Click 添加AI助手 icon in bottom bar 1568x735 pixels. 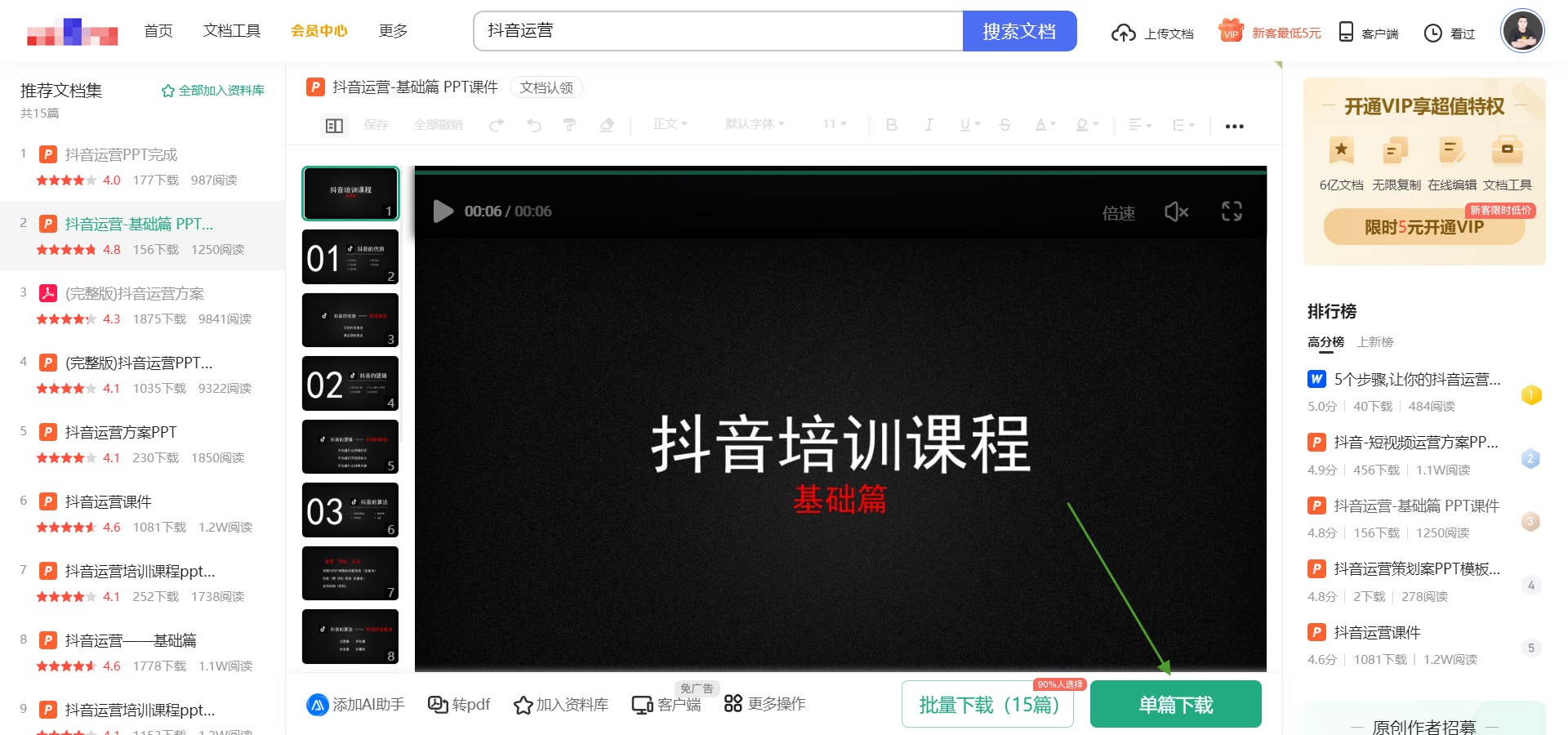[318, 704]
